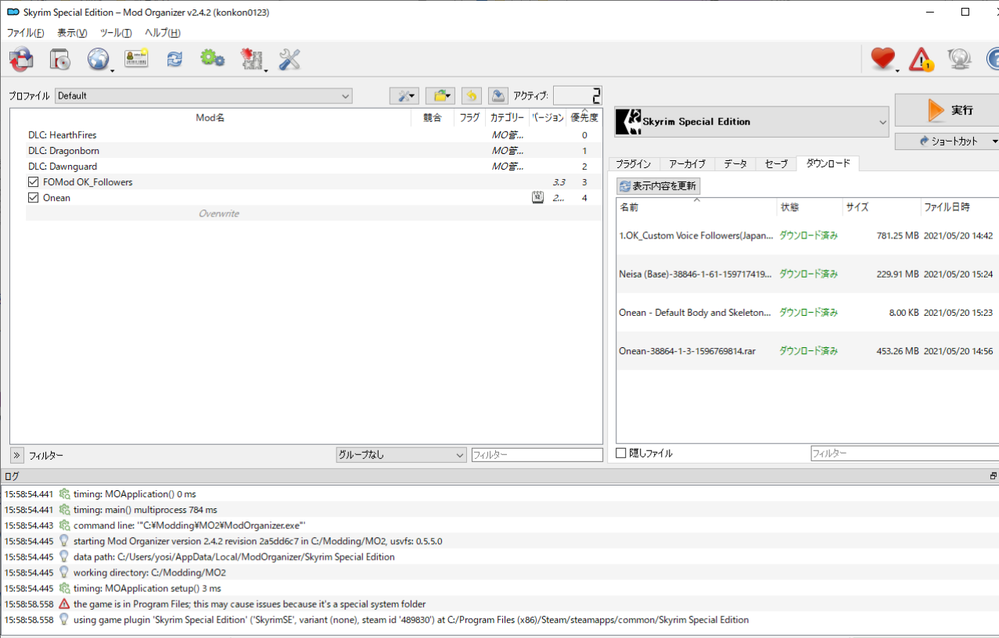Viewport: 999px width, 638px height.
Task: Open the green gears executables icon
Action: click(x=212, y=60)
